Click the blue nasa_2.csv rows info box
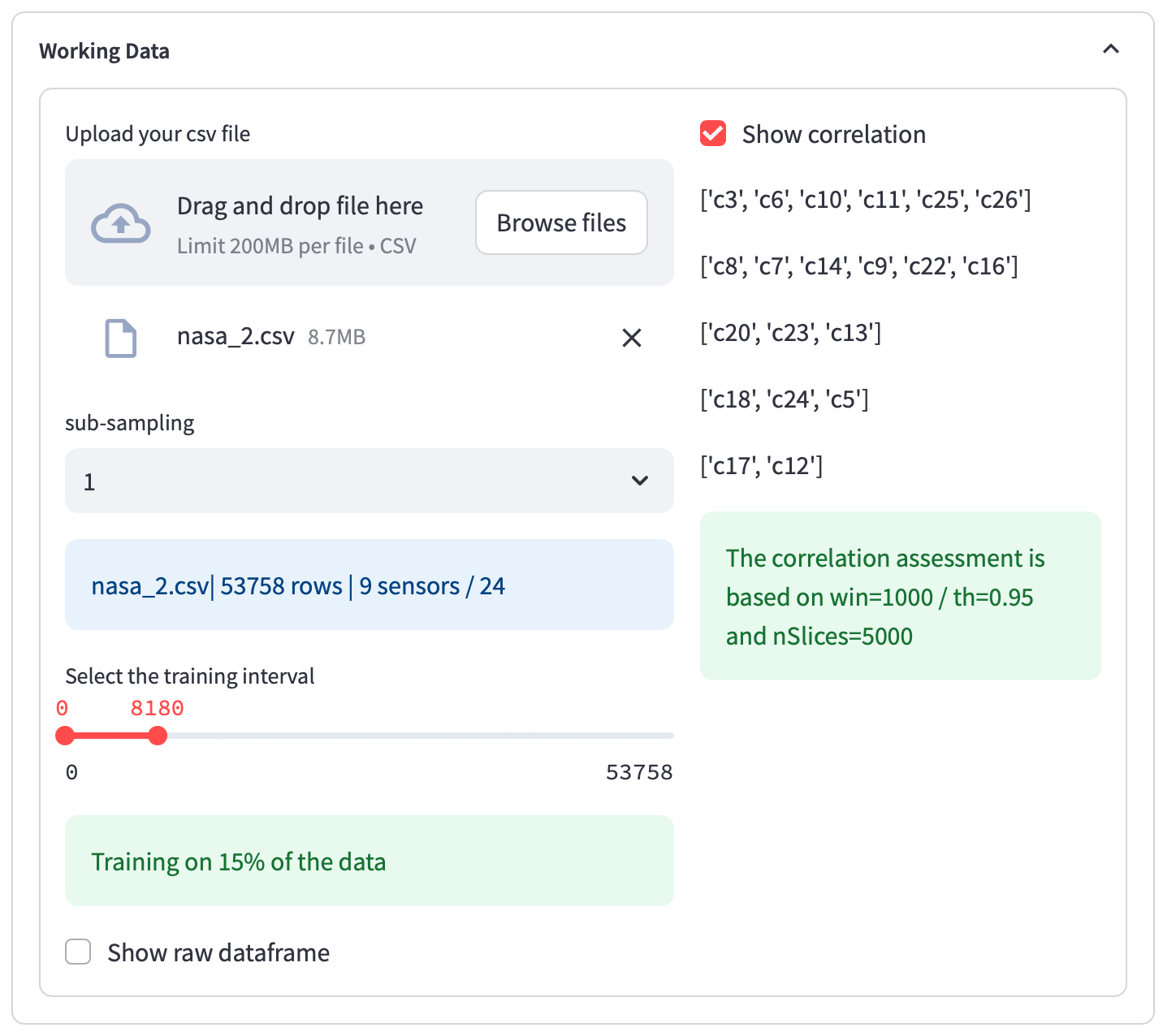The image size is (1163, 1036). click(370, 585)
